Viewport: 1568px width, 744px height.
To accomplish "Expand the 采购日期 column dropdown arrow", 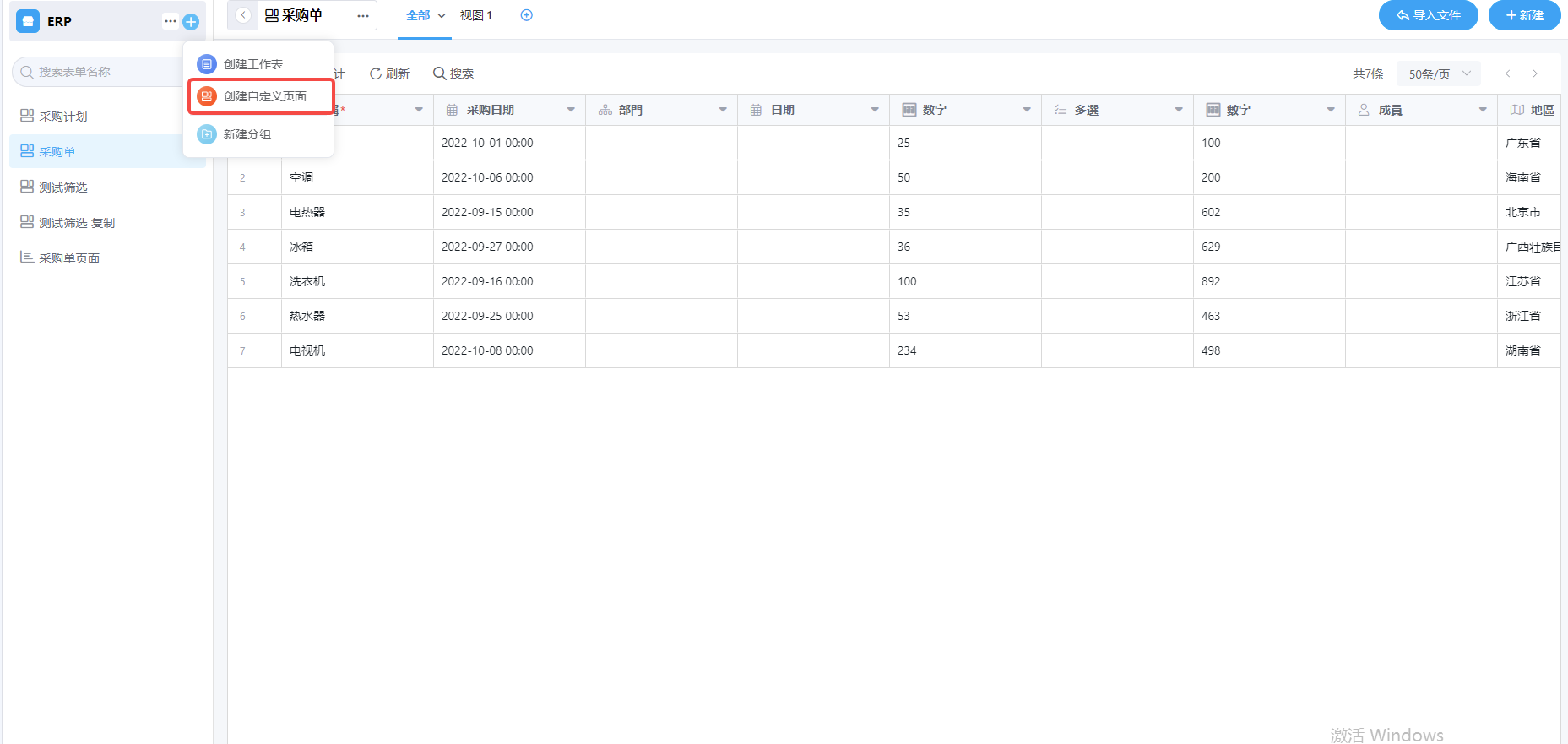I will tap(571, 110).
